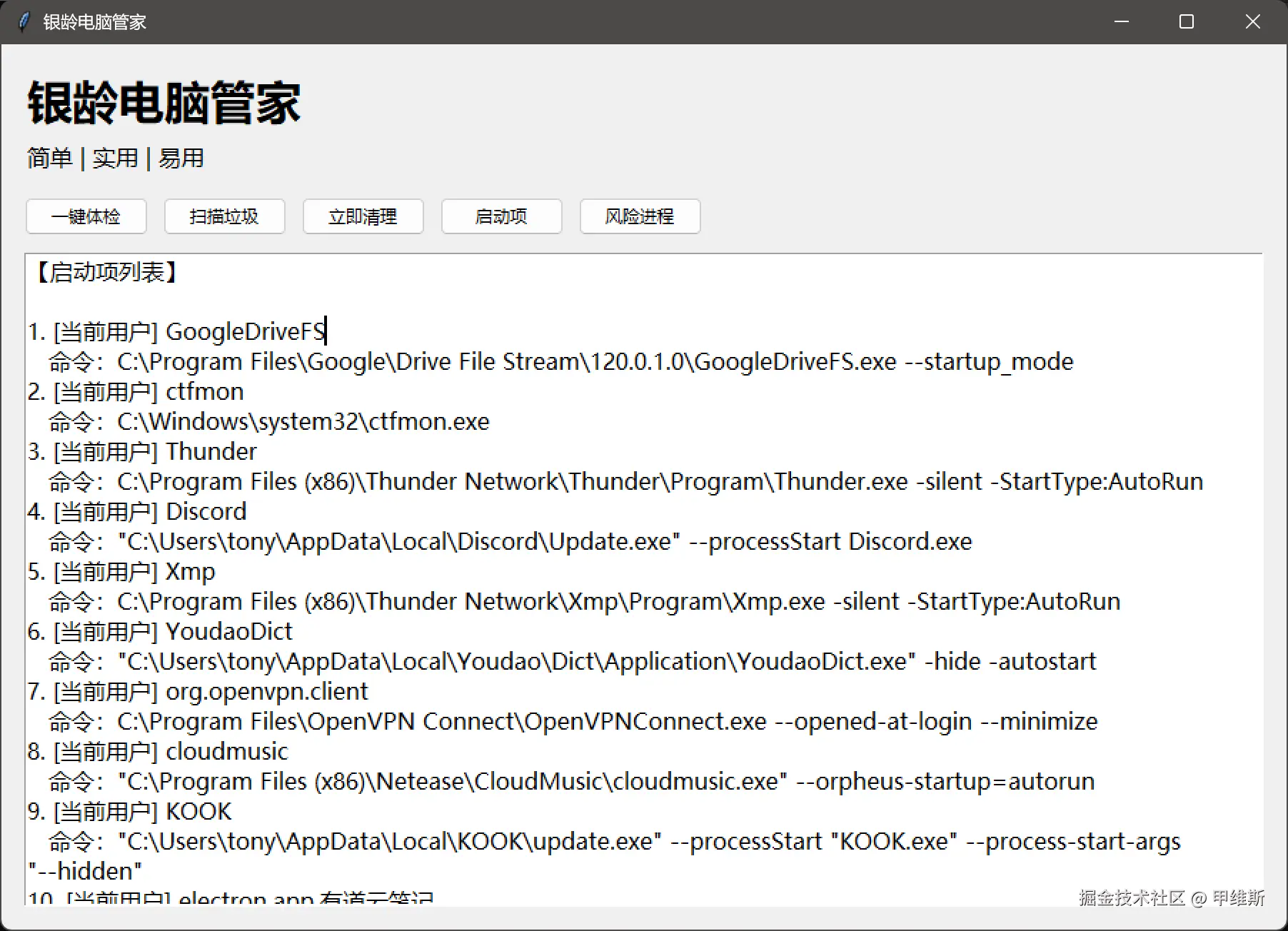
Task: Click the 银龄电脑管家 large heading
Action: pyautogui.click(x=164, y=104)
